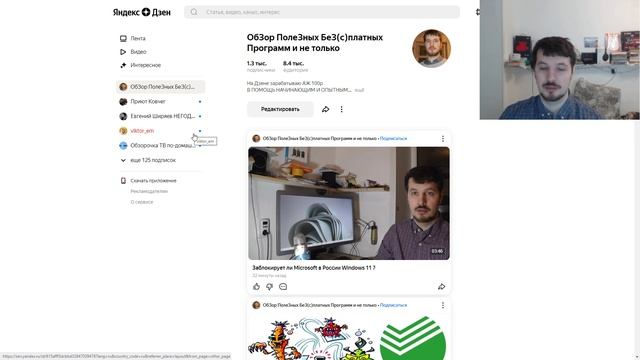Click the share arrow beside Редактировать
640x360 pixels.
click(x=325, y=109)
